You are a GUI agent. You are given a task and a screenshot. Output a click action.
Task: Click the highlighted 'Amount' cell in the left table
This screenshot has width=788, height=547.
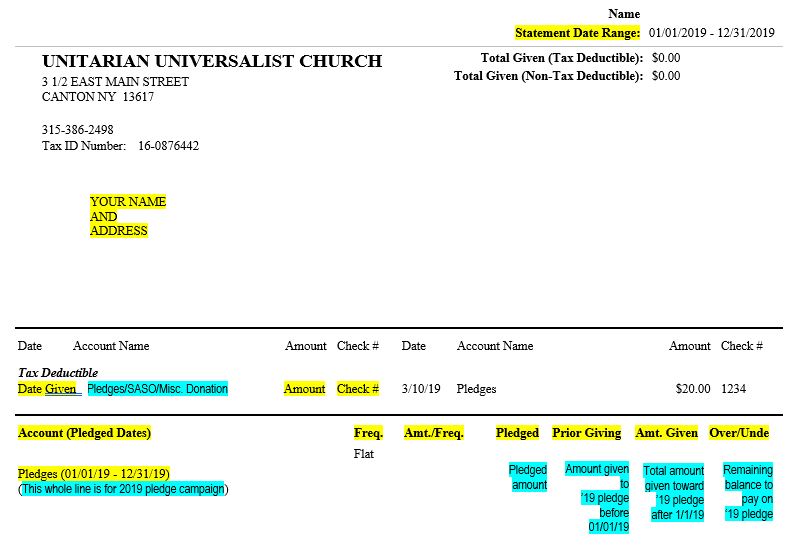(305, 389)
